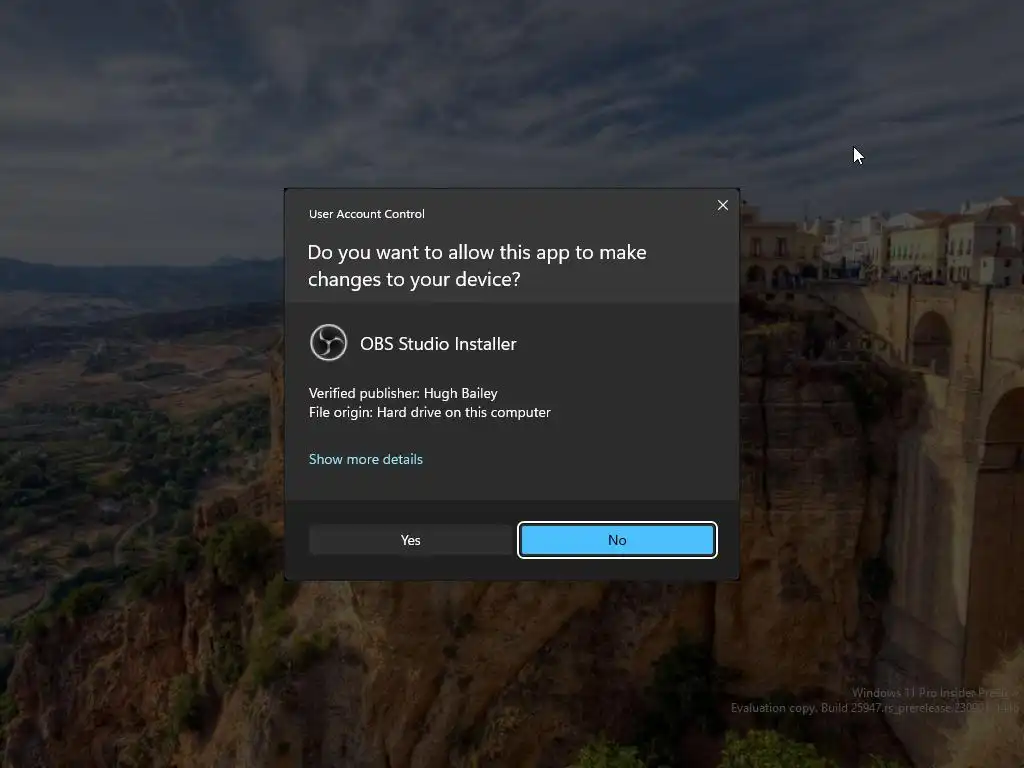Click the User Account Control title text
Viewport: 1024px width, 768px height.
coord(366,214)
